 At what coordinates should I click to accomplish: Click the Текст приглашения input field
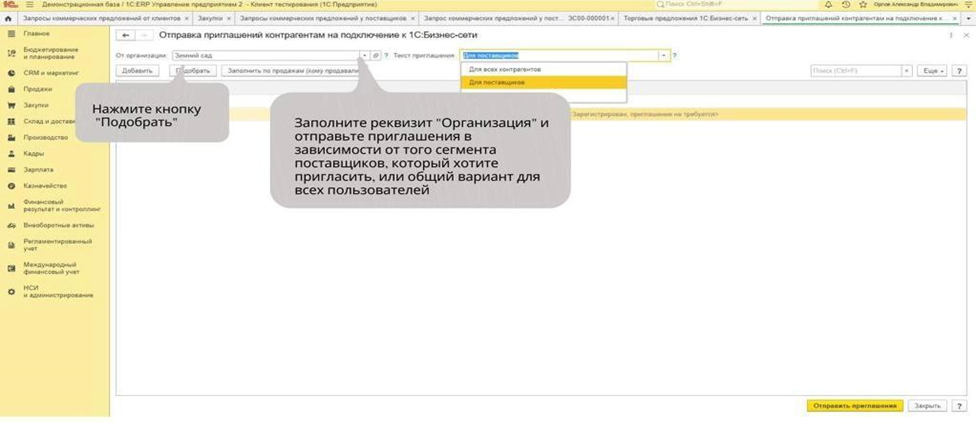[x=559, y=55]
